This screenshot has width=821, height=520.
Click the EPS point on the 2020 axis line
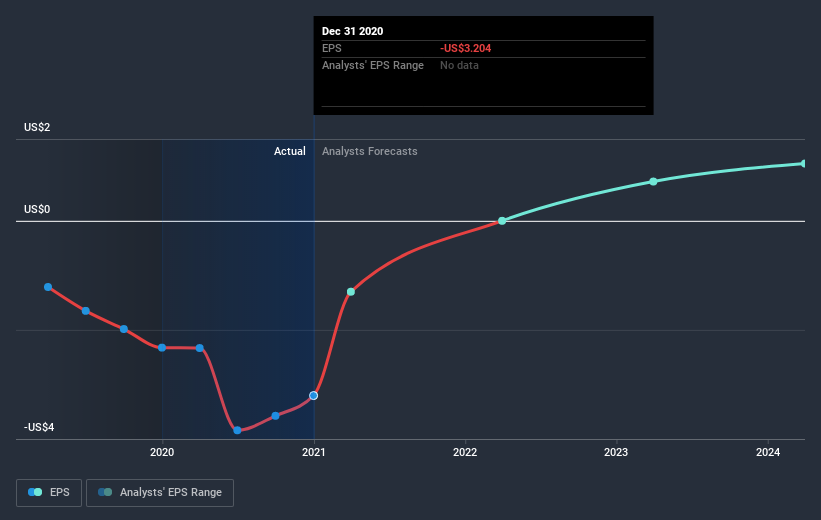click(162, 348)
